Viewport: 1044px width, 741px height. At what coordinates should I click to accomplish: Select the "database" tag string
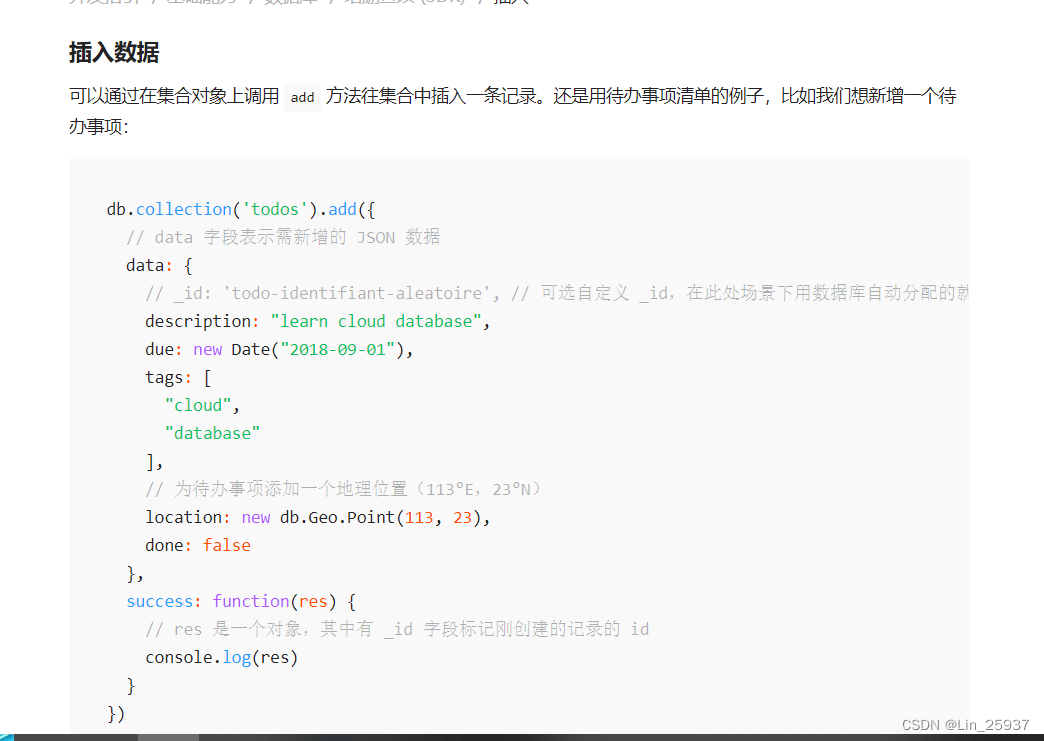pos(212,433)
